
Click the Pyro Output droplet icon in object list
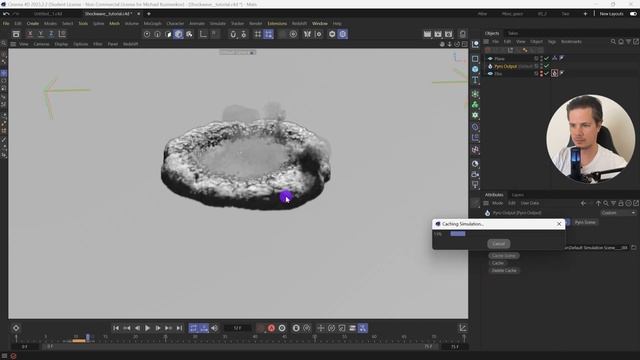pos(490,66)
